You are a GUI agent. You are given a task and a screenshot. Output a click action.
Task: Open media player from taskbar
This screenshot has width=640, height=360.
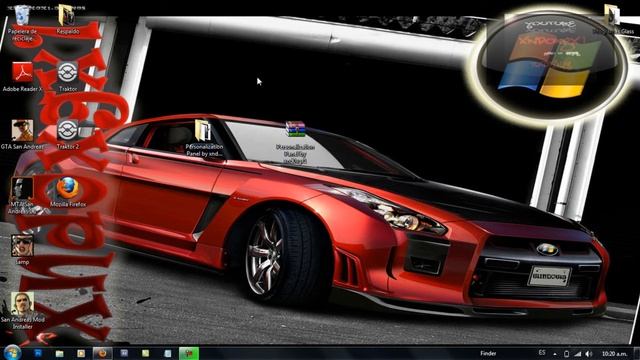(x=81, y=353)
